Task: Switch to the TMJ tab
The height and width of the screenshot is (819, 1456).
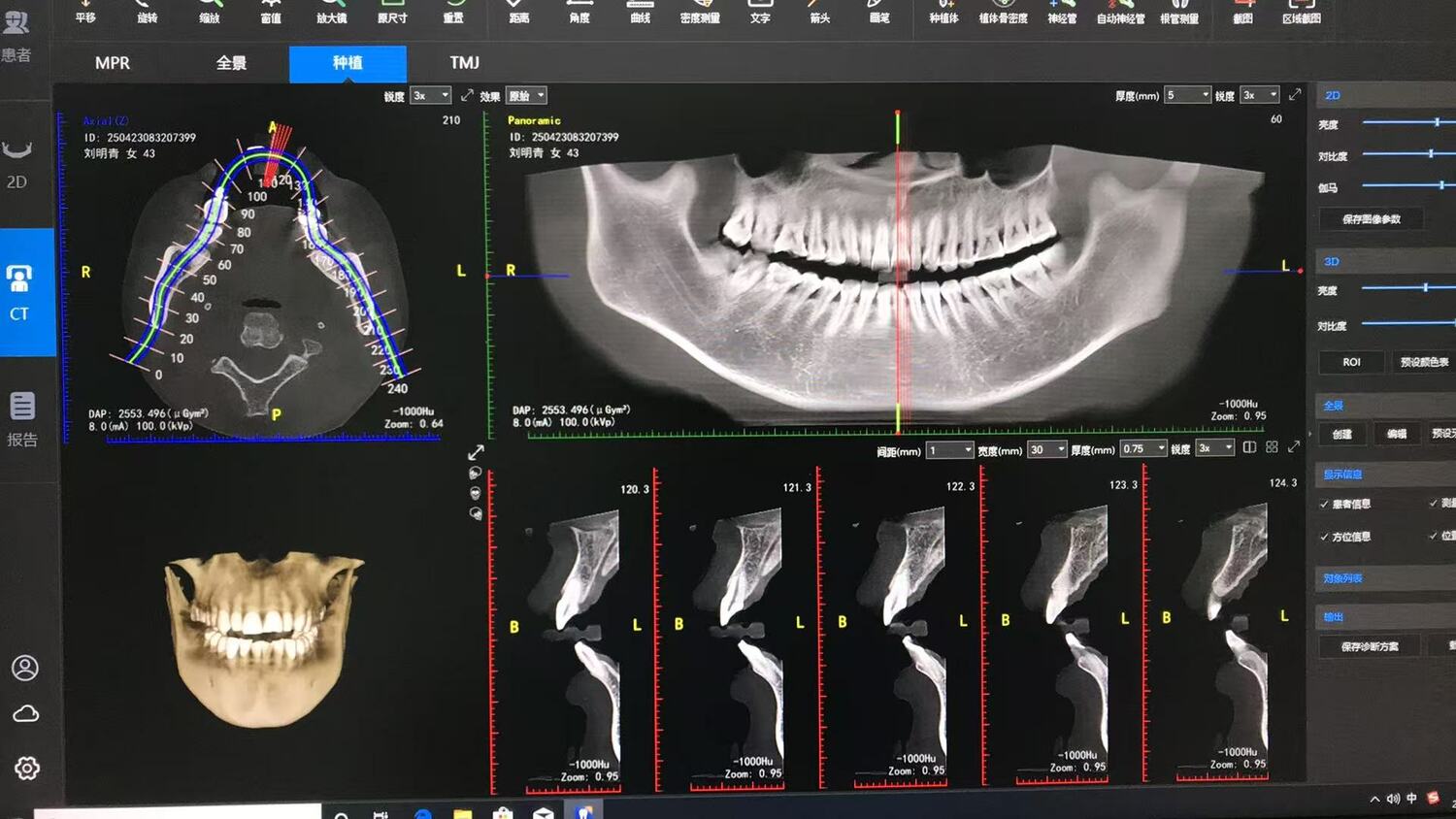Action: point(464,63)
